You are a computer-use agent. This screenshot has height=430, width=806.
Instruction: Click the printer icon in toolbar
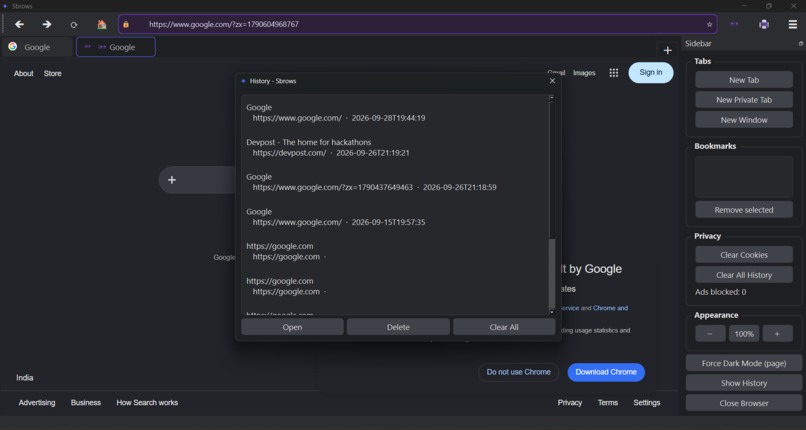(x=764, y=24)
